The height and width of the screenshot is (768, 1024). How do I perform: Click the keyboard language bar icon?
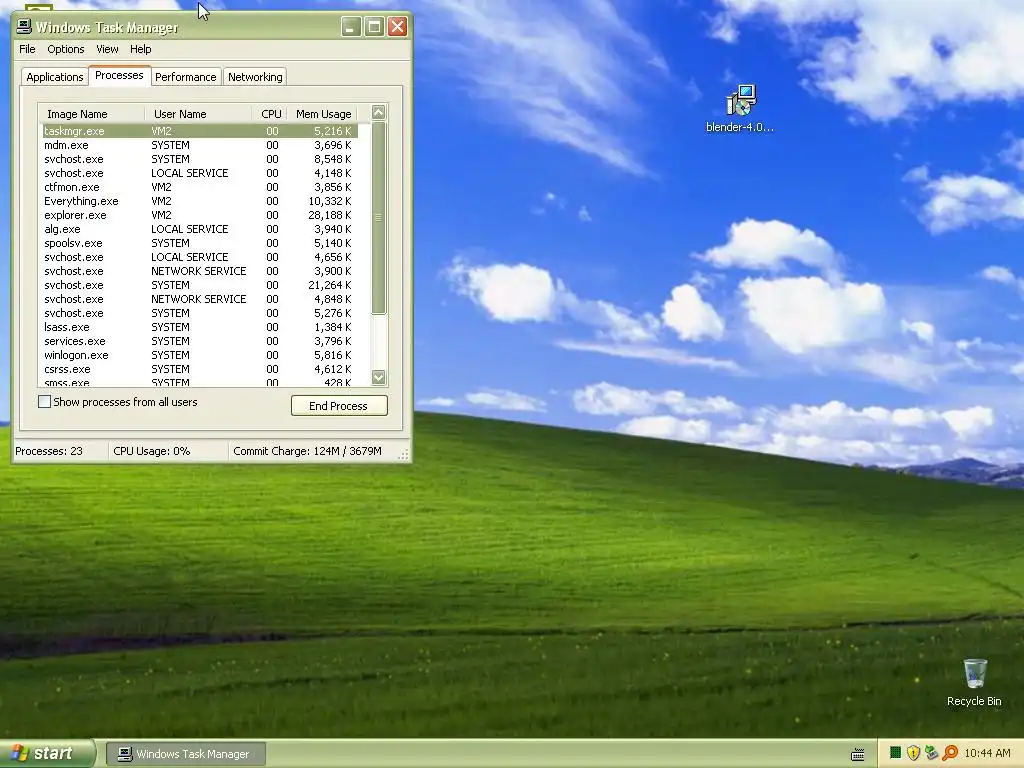[x=857, y=755]
